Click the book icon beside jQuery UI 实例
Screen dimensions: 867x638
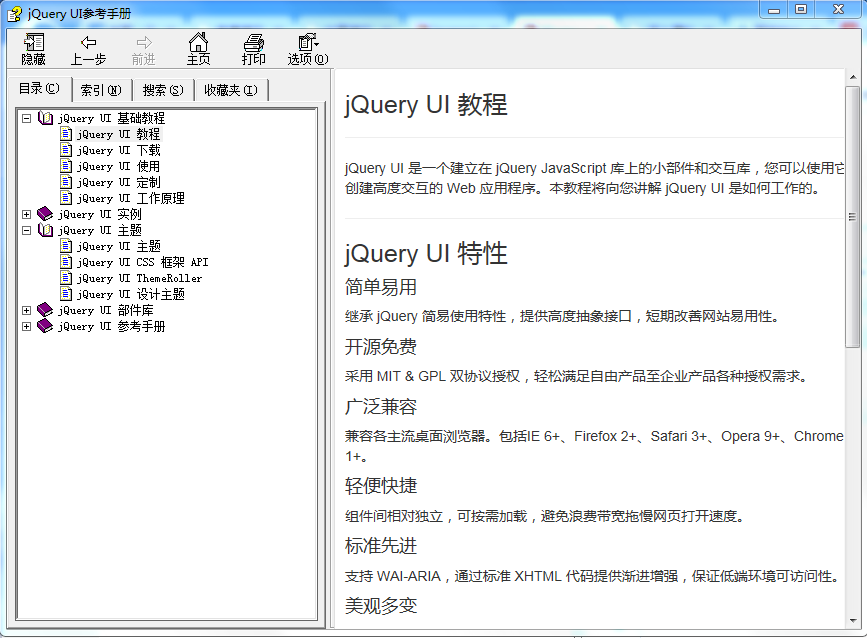pos(45,214)
